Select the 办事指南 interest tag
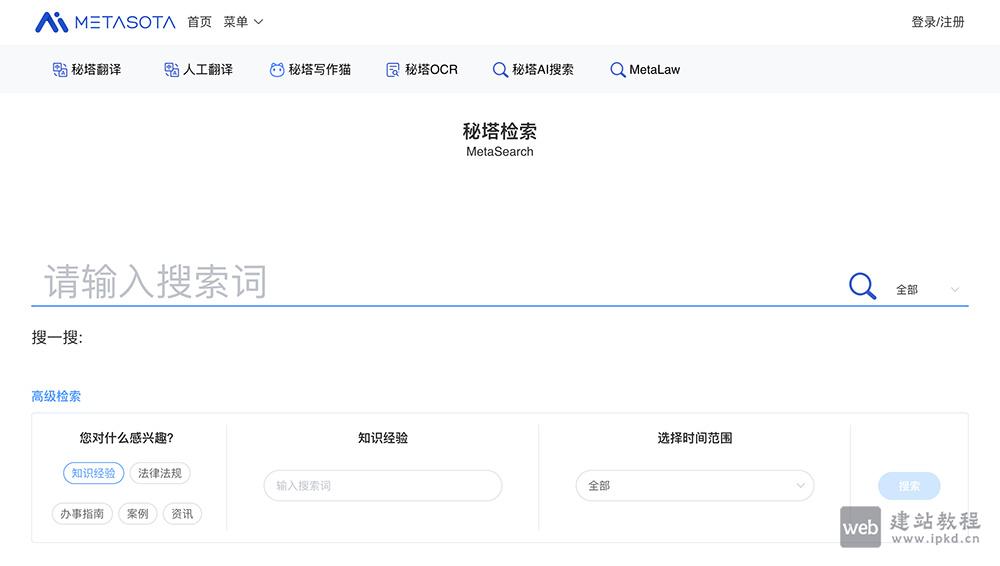The image size is (1000, 566). 82,514
